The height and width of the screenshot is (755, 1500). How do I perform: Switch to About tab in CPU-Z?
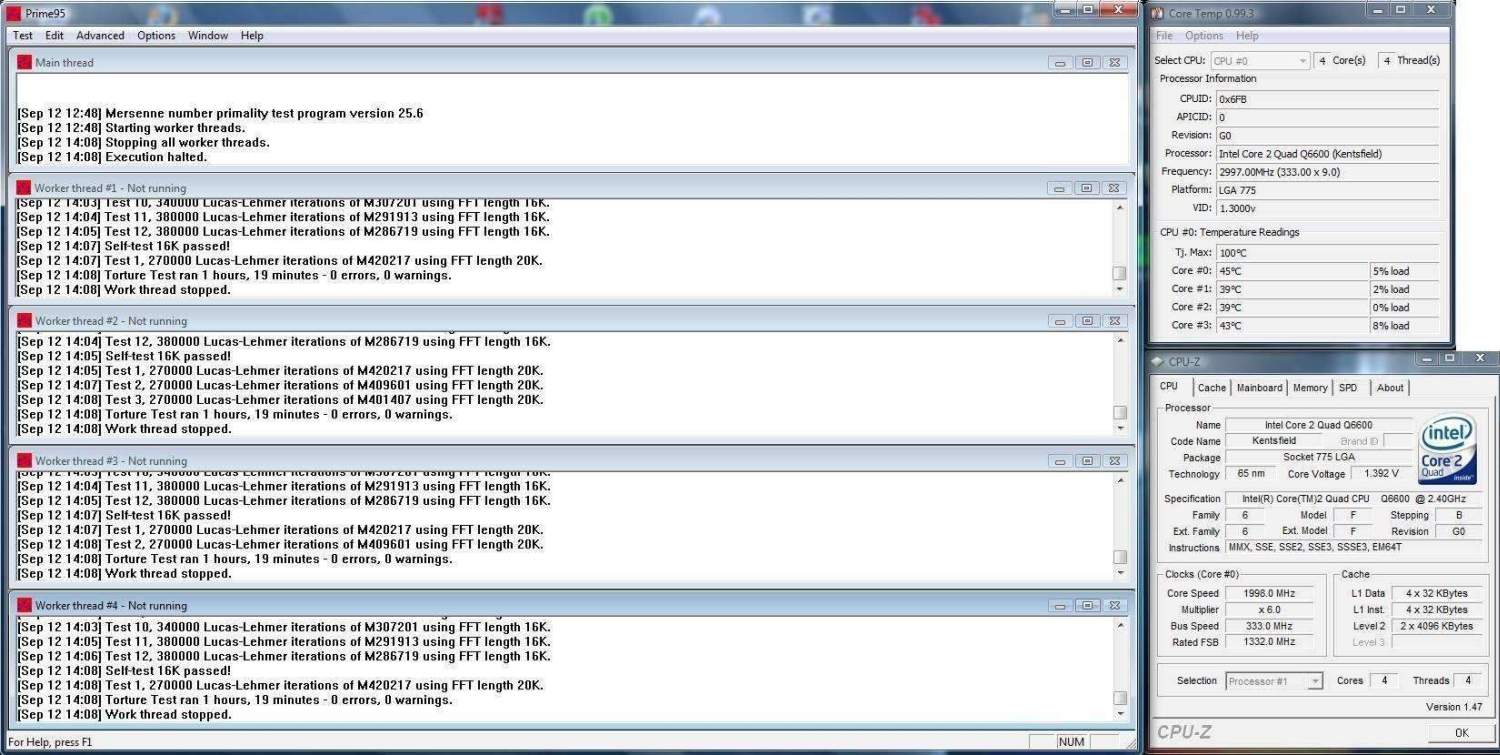pos(1390,388)
